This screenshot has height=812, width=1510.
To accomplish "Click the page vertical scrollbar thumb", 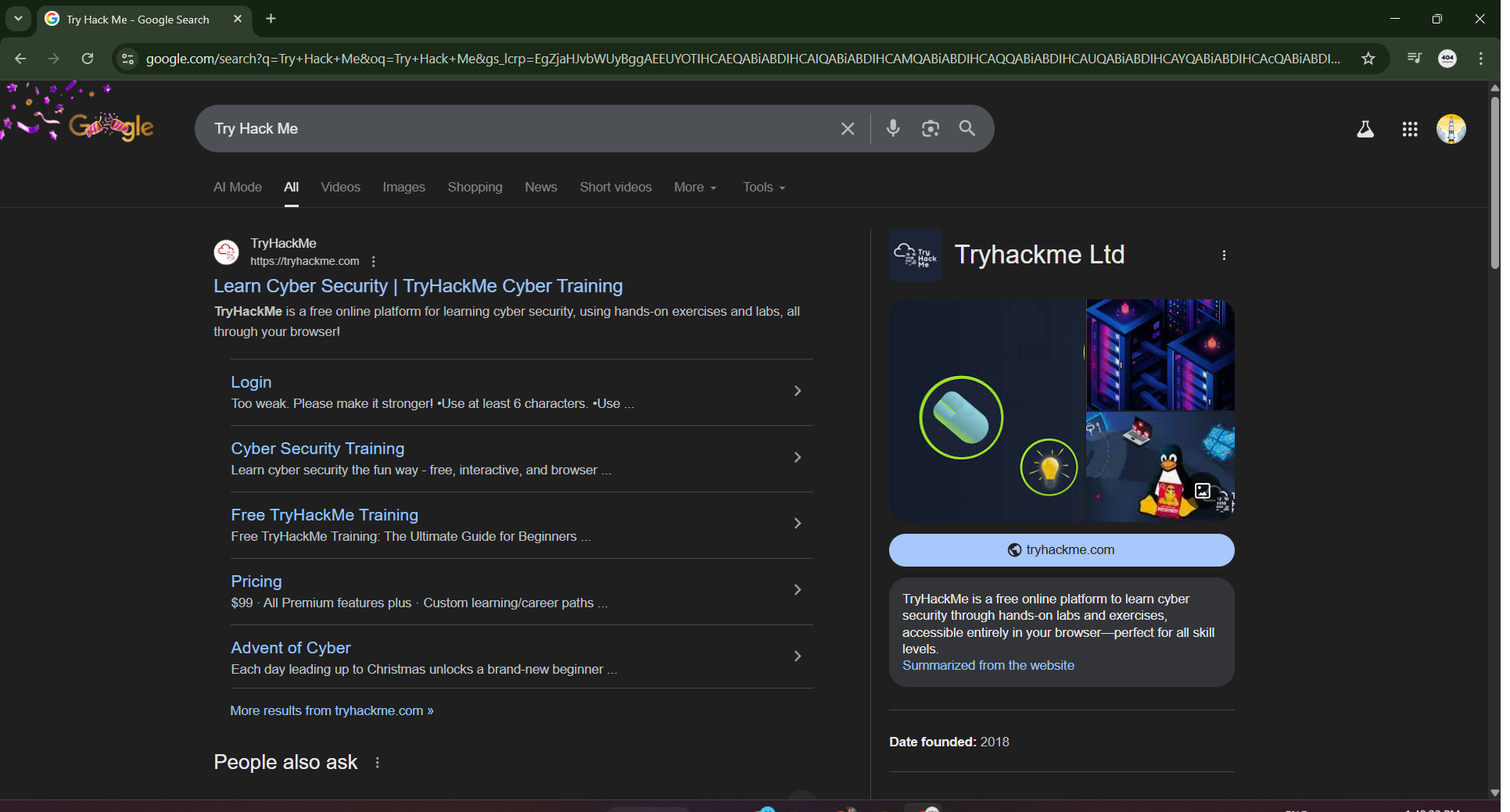I will click(x=1494, y=182).
